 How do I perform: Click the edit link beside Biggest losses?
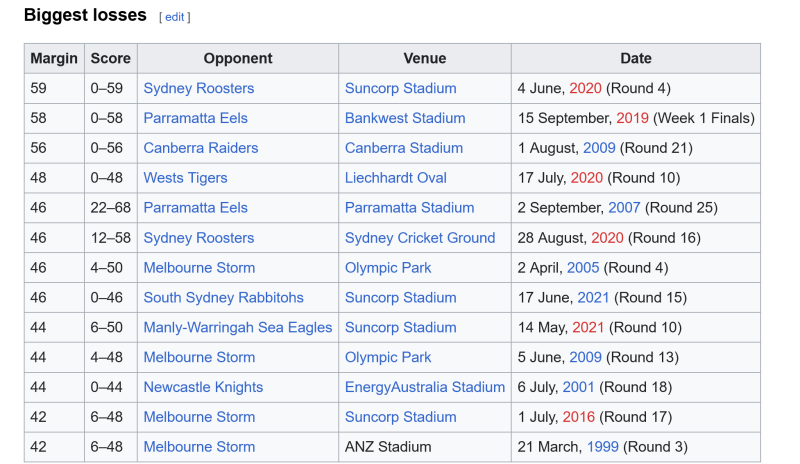[x=174, y=17]
